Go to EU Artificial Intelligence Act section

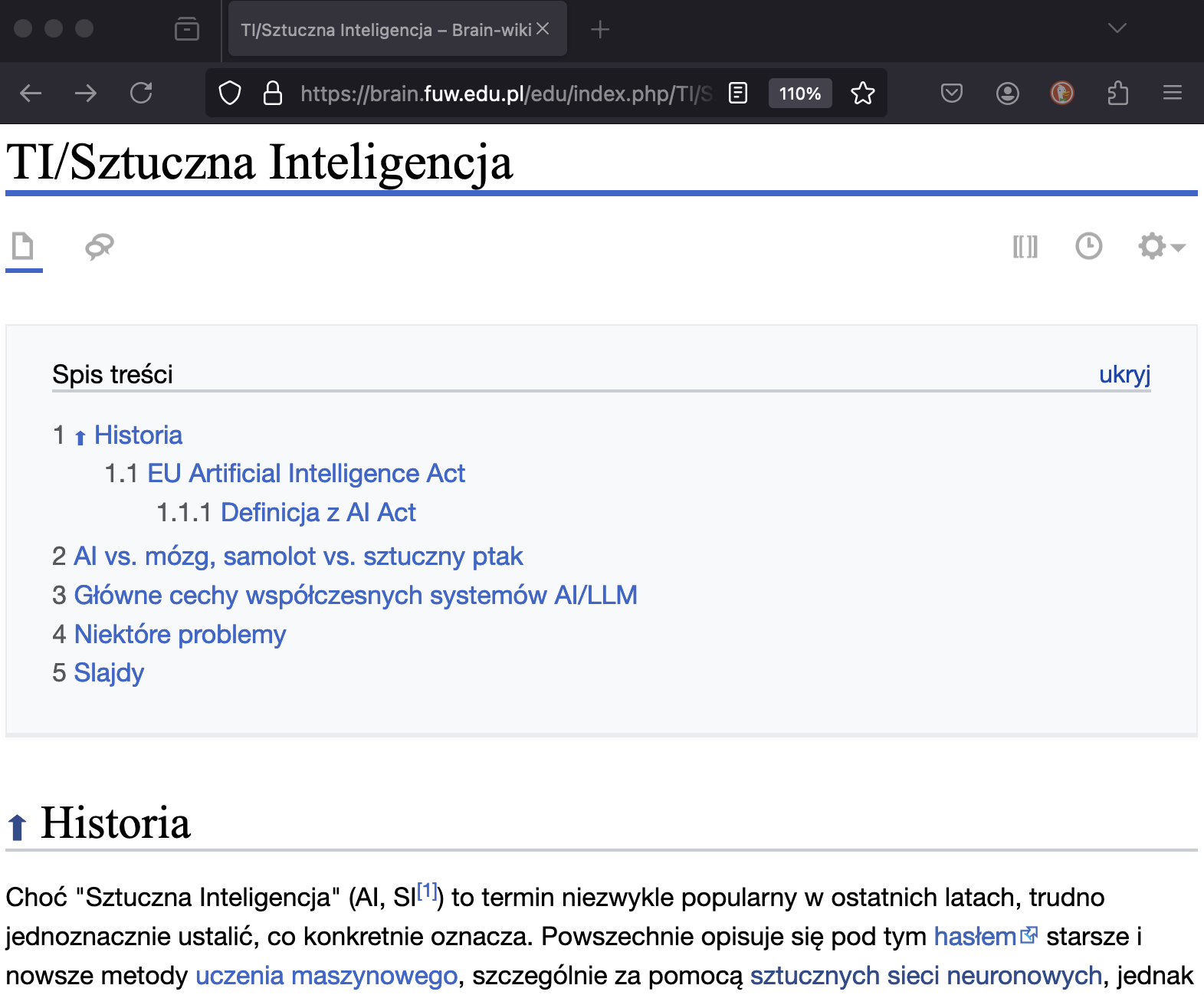tap(306, 474)
